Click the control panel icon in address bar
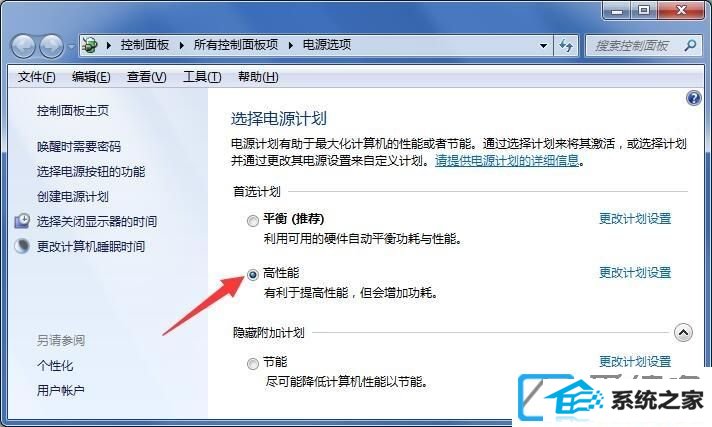Screen dimensions: 712x427 tap(90, 45)
